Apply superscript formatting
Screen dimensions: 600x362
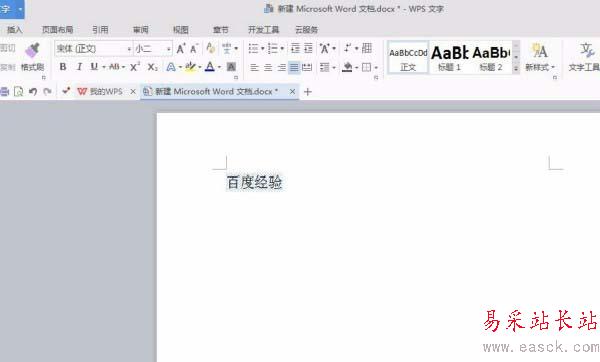coord(135,67)
